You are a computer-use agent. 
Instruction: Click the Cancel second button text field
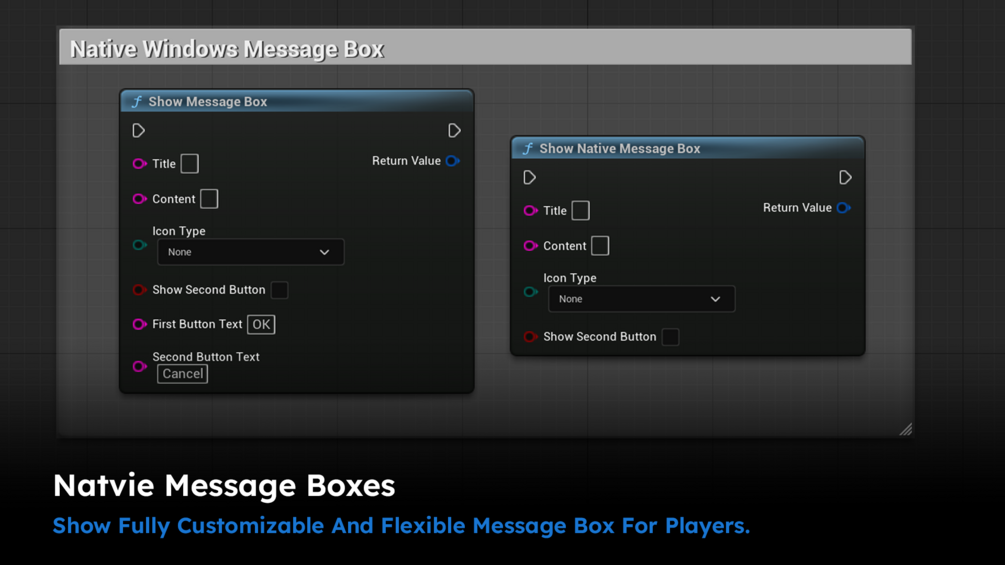[x=183, y=374]
